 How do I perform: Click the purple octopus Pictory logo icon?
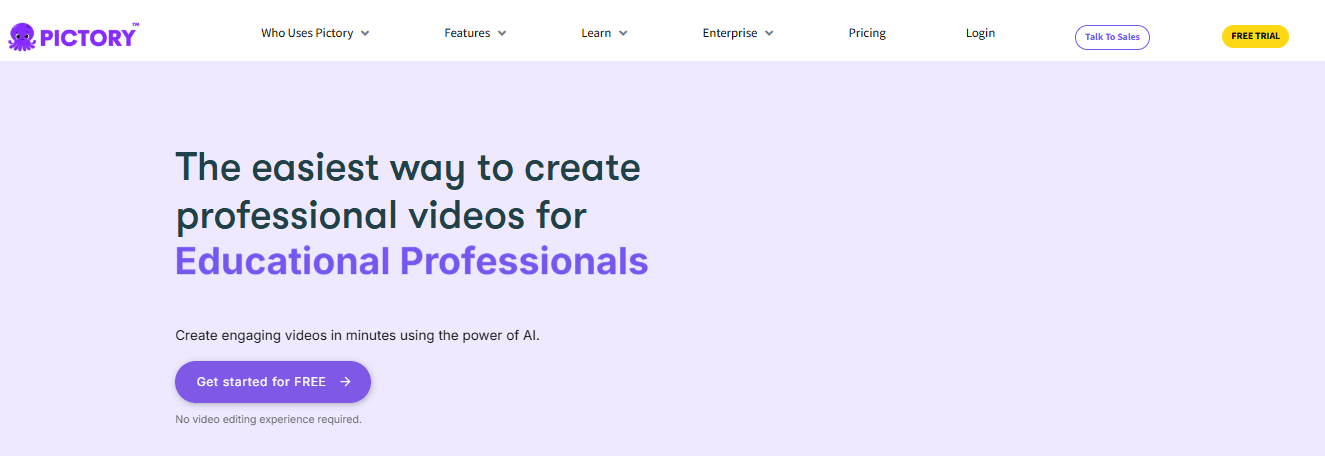pos(22,37)
